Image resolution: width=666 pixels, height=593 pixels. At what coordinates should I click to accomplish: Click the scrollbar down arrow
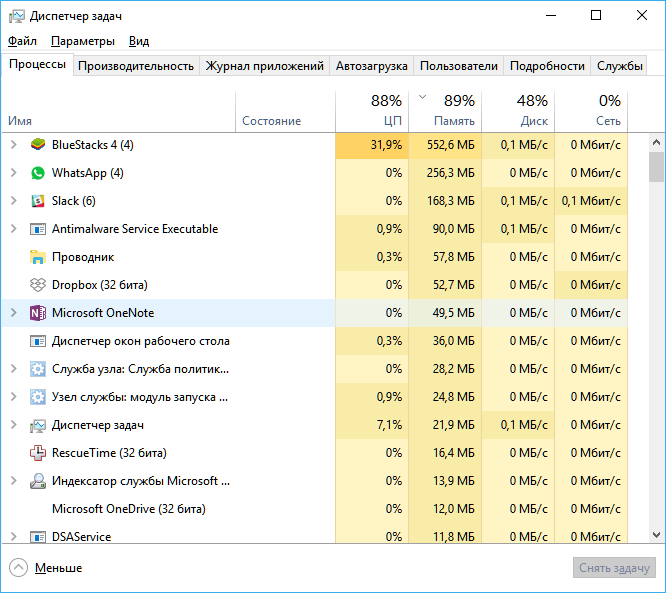[x=656, y=535]
